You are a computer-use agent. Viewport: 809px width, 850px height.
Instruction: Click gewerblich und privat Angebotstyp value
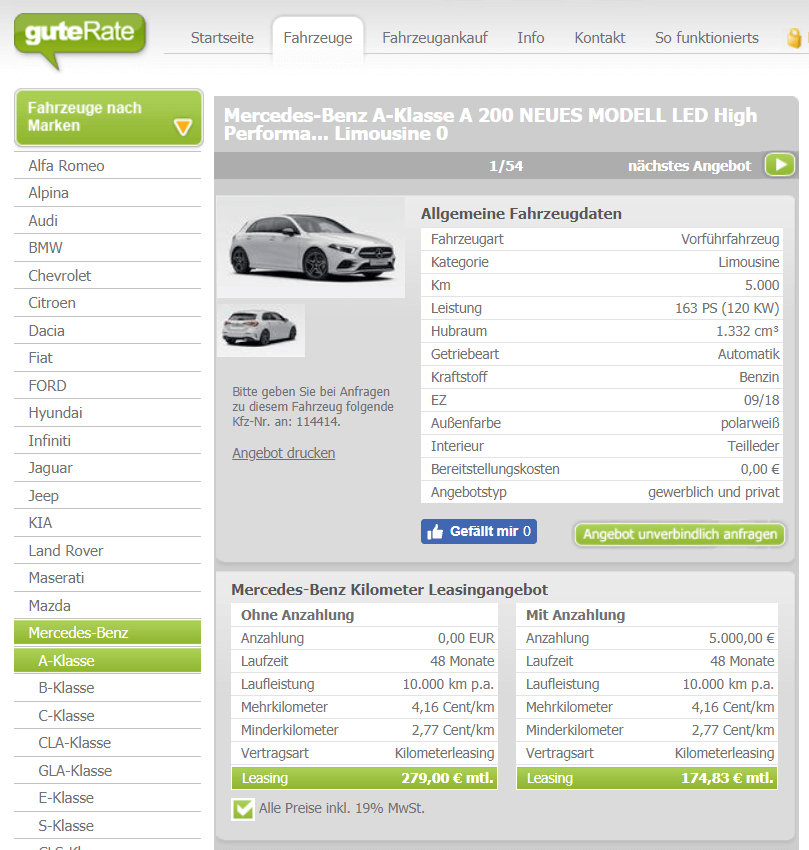[x=714, y=492]
